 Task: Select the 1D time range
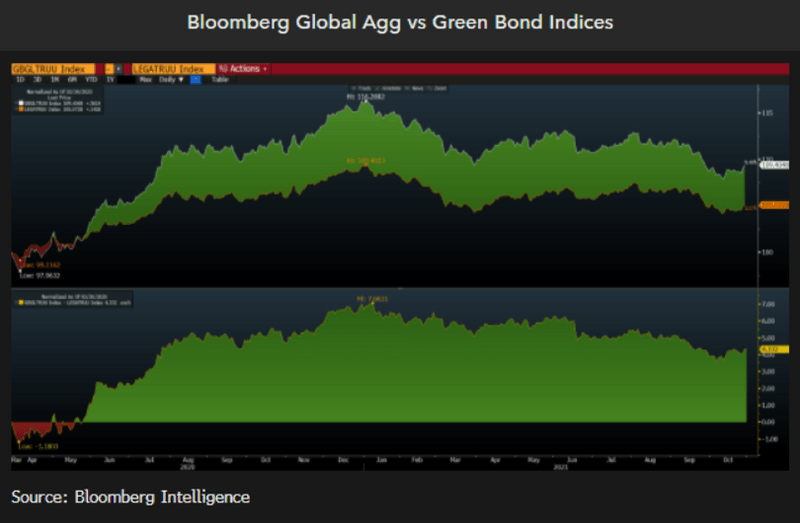pyautogui.click(x=20, y=80)
